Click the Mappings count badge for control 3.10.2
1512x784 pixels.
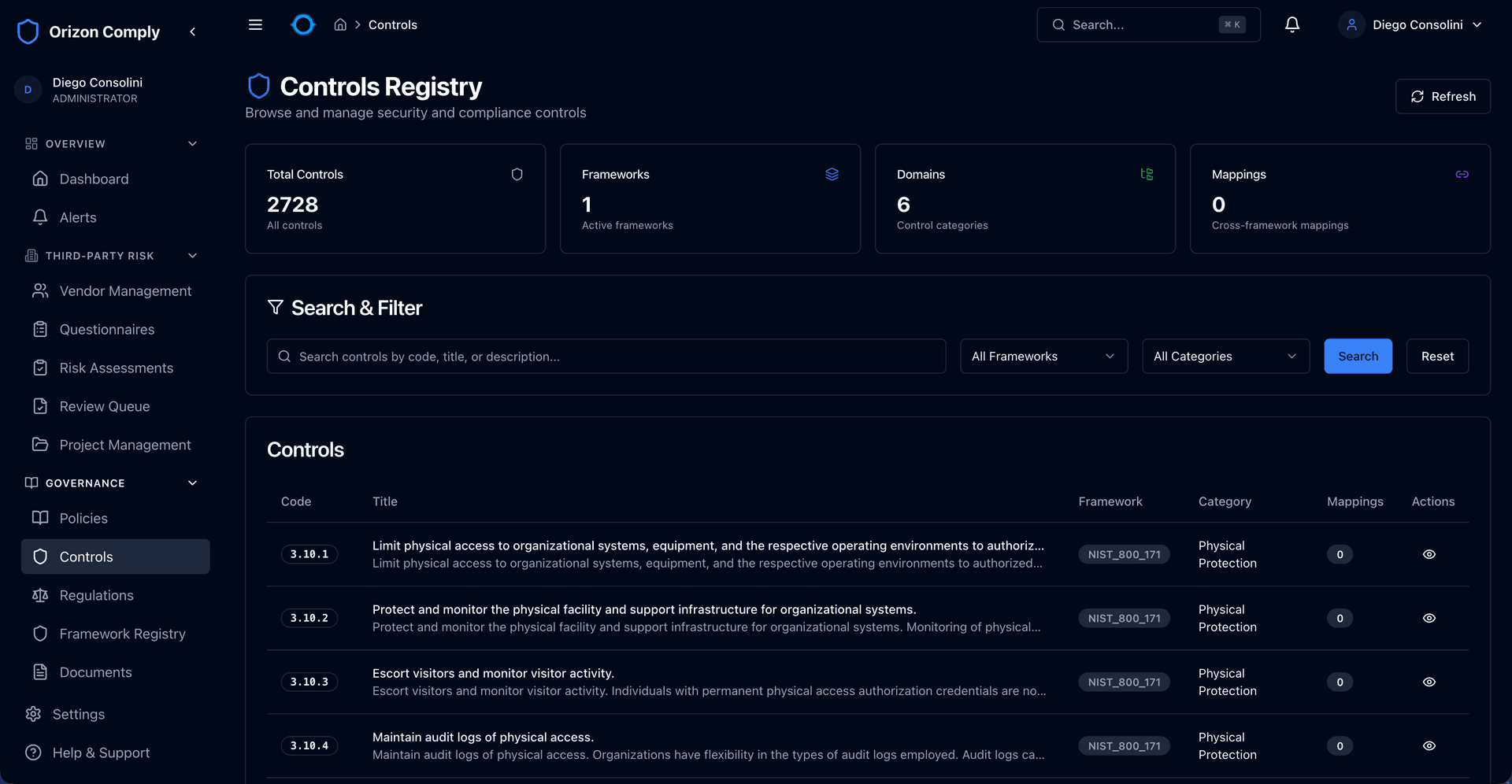click(x=1340, y=618)
